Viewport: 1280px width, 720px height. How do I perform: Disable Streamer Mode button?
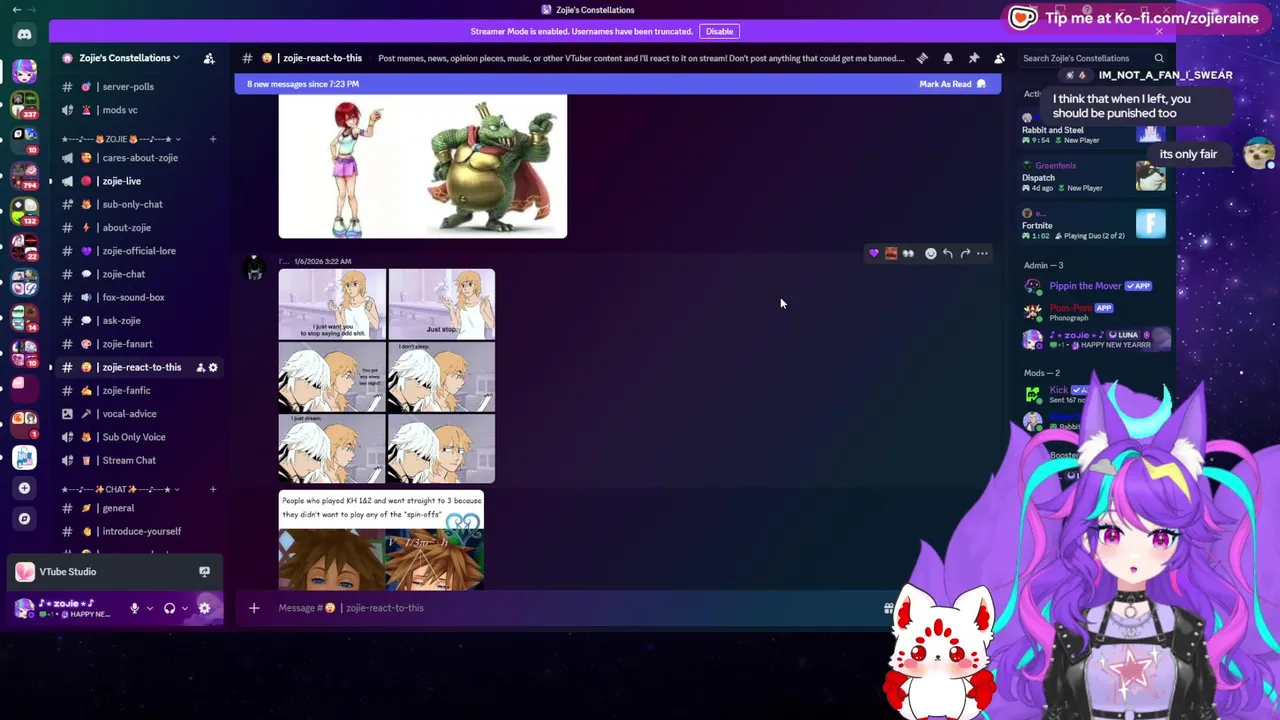[719, 31]
